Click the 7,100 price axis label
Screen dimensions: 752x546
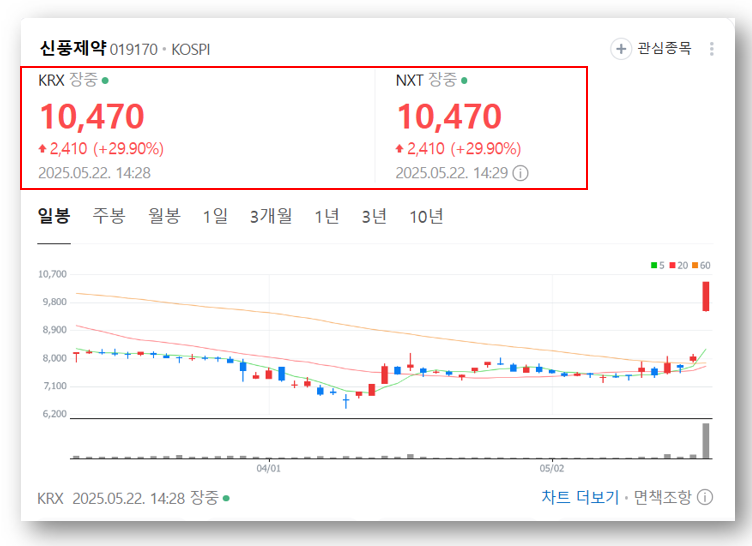[55, 386]
